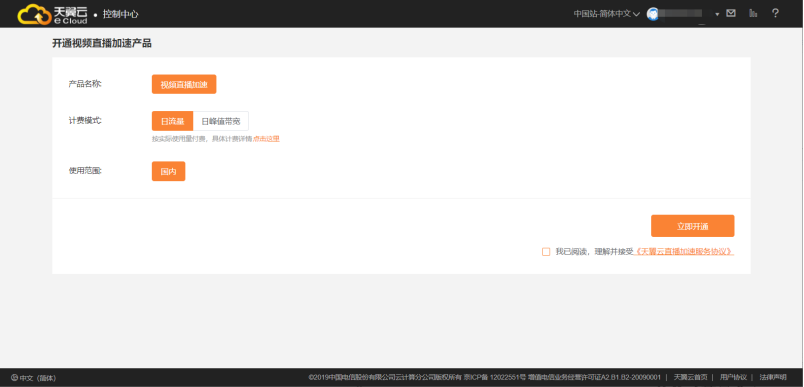Open the 用户协议 footer link
The height and width of the screenshot is (387, 804).
tap(733, 377)
